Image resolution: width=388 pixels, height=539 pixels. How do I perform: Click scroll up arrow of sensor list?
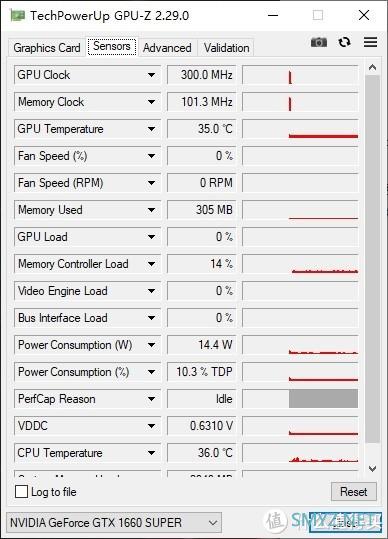coord(372,68)
